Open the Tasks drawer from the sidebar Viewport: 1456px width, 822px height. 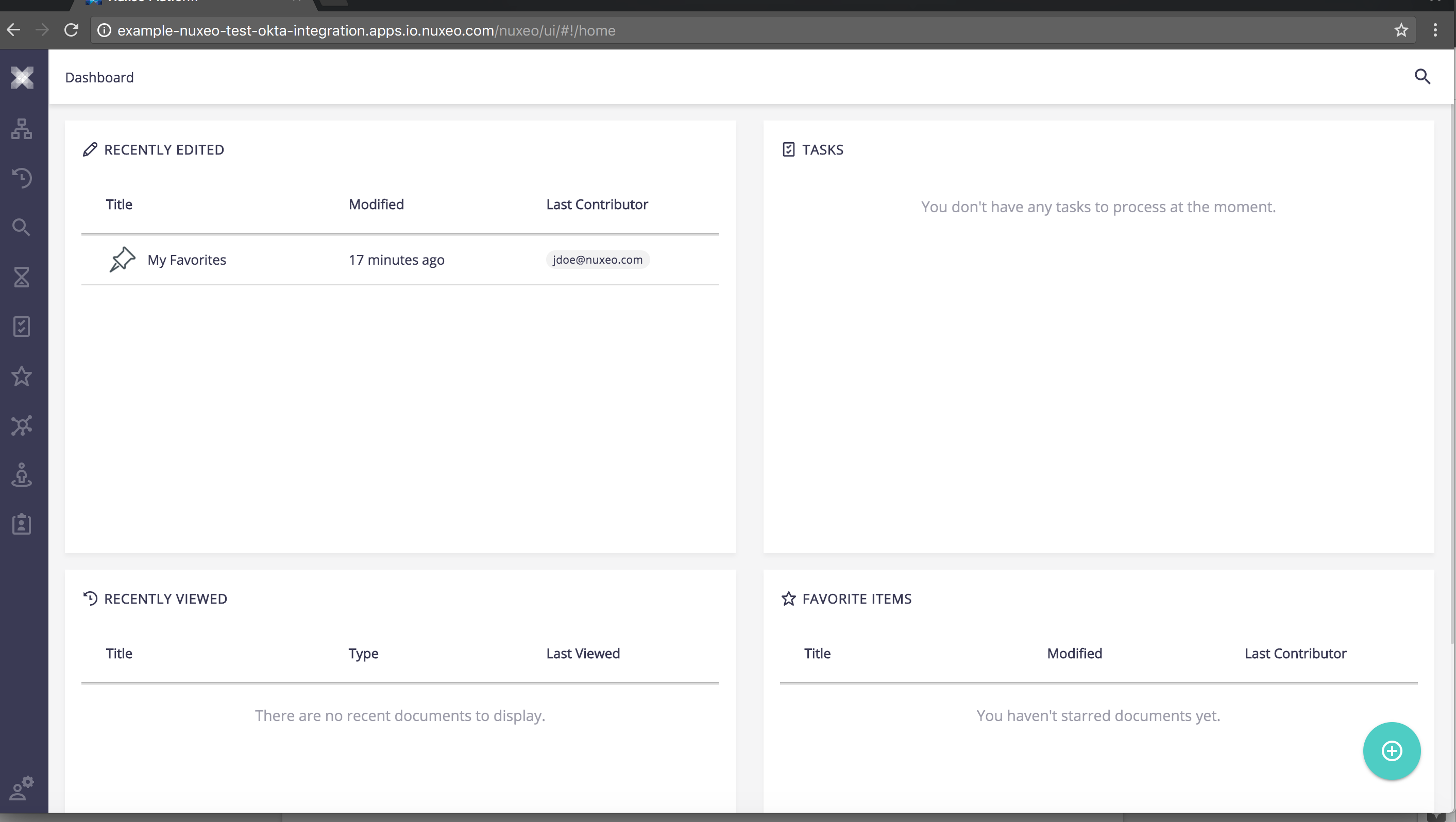[x=22, y=327]
